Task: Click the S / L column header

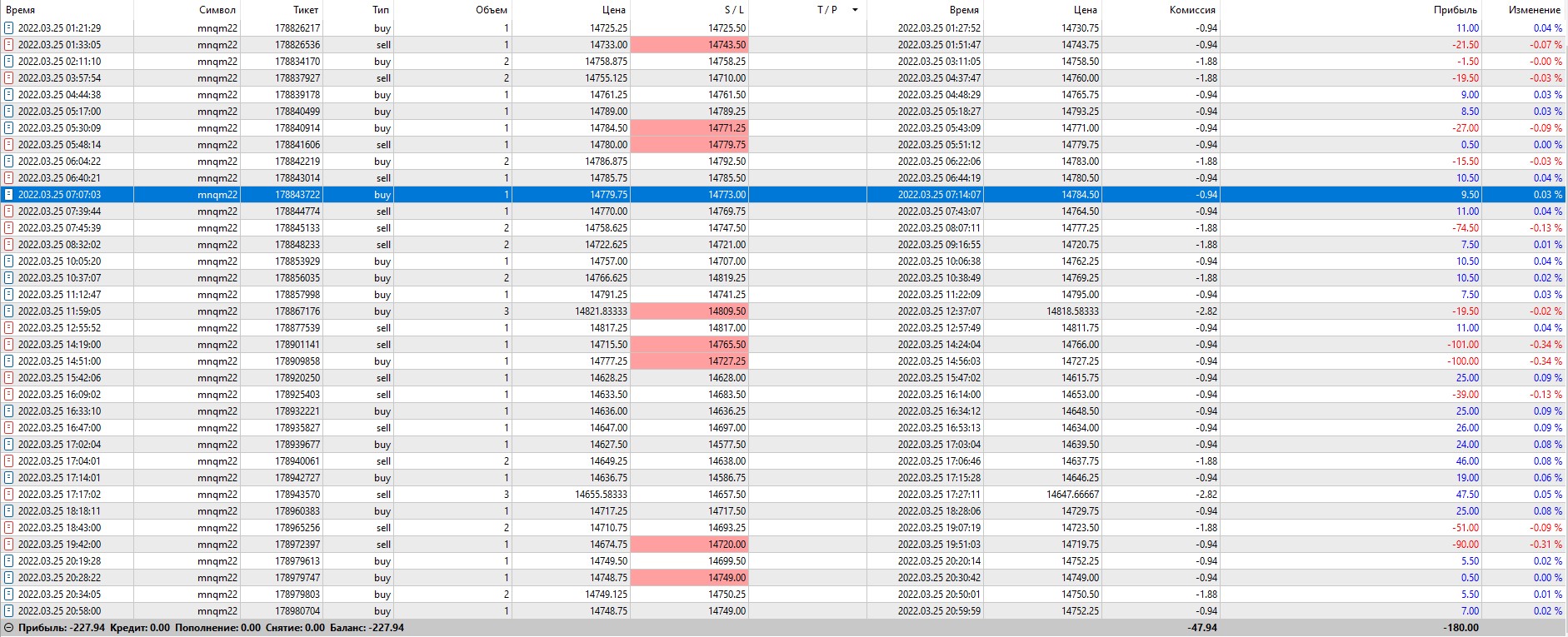Action: click(x=734, y=10)
